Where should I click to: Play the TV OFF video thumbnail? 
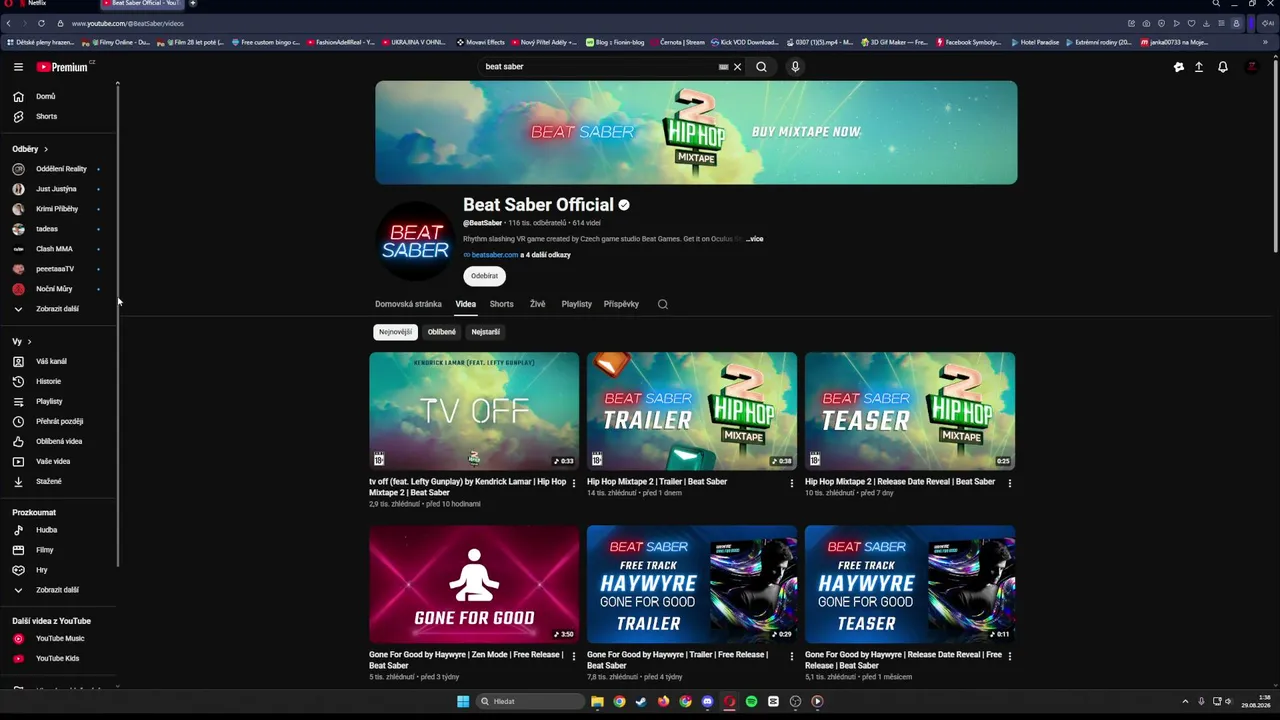pos(474,411)
